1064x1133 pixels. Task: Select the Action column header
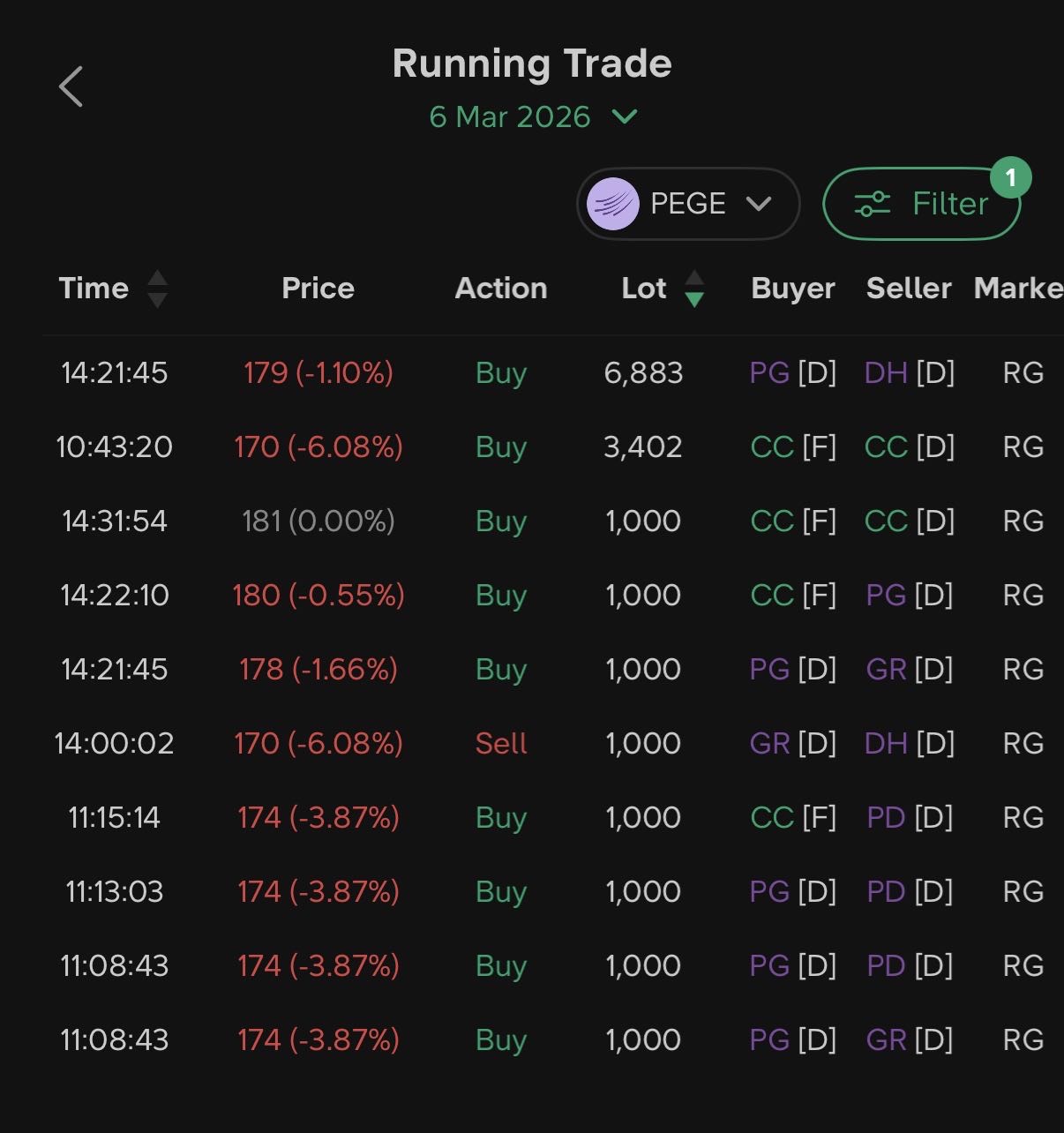[x=500, y=289]
